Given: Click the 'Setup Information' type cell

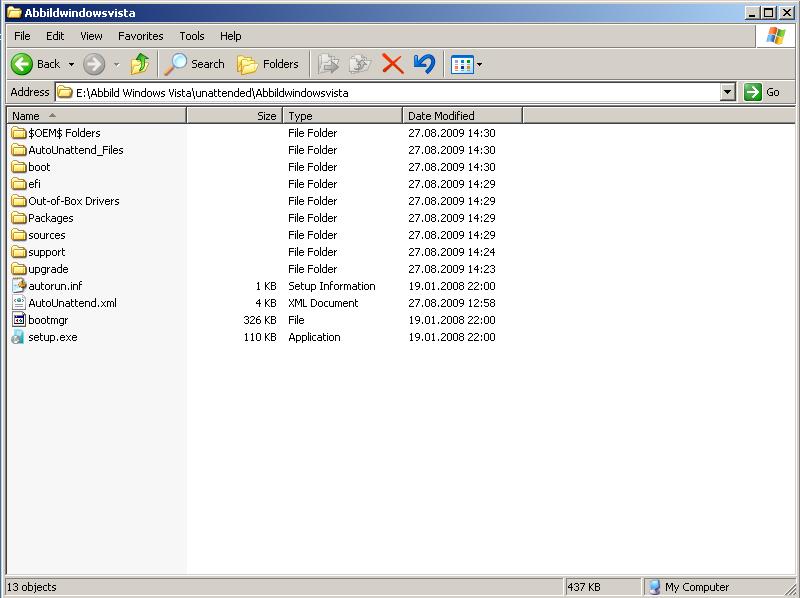Looking at the screenshot, I should pos(332,286).
